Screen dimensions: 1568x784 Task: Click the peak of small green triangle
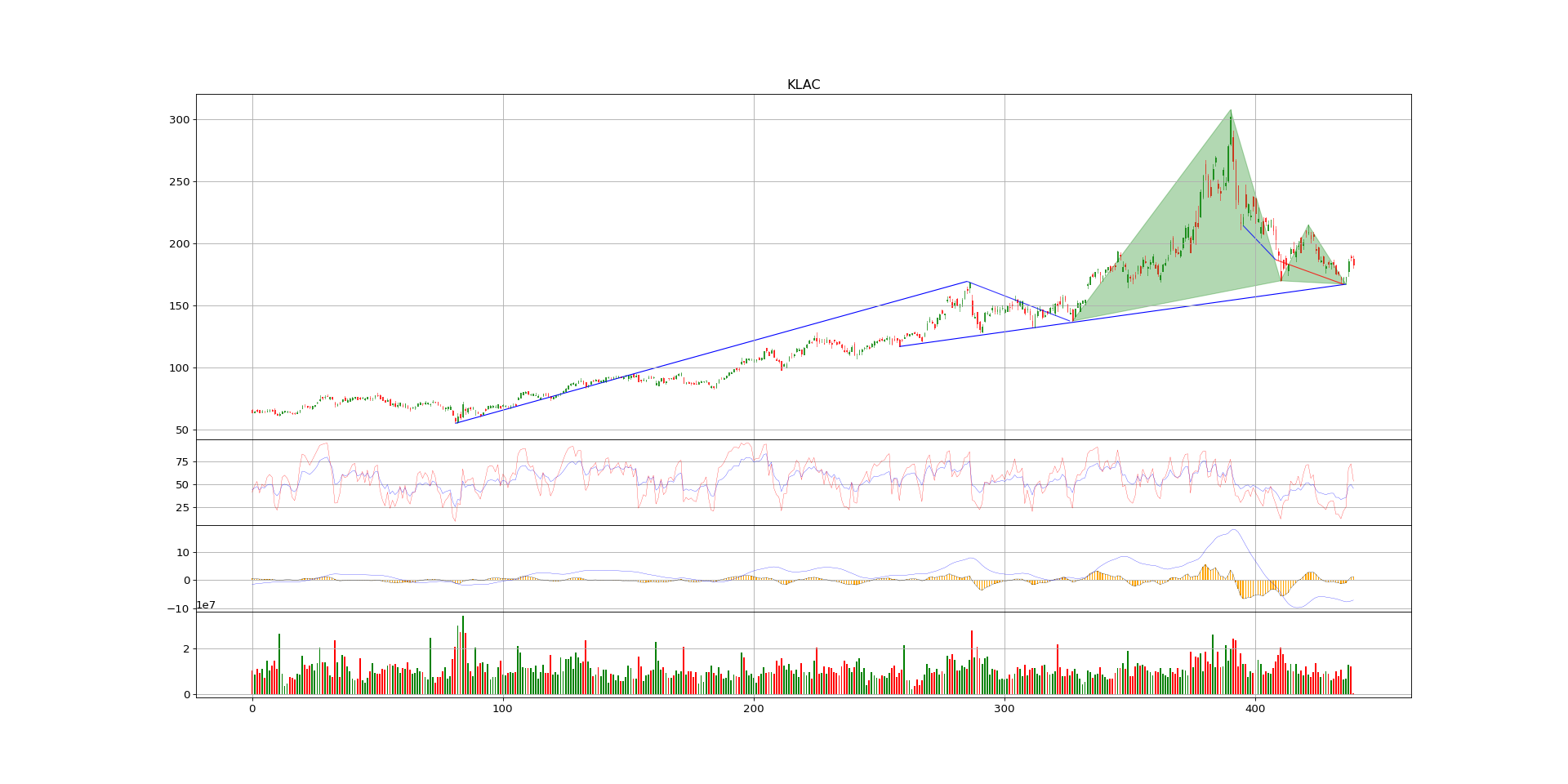tap(1307, 226)
